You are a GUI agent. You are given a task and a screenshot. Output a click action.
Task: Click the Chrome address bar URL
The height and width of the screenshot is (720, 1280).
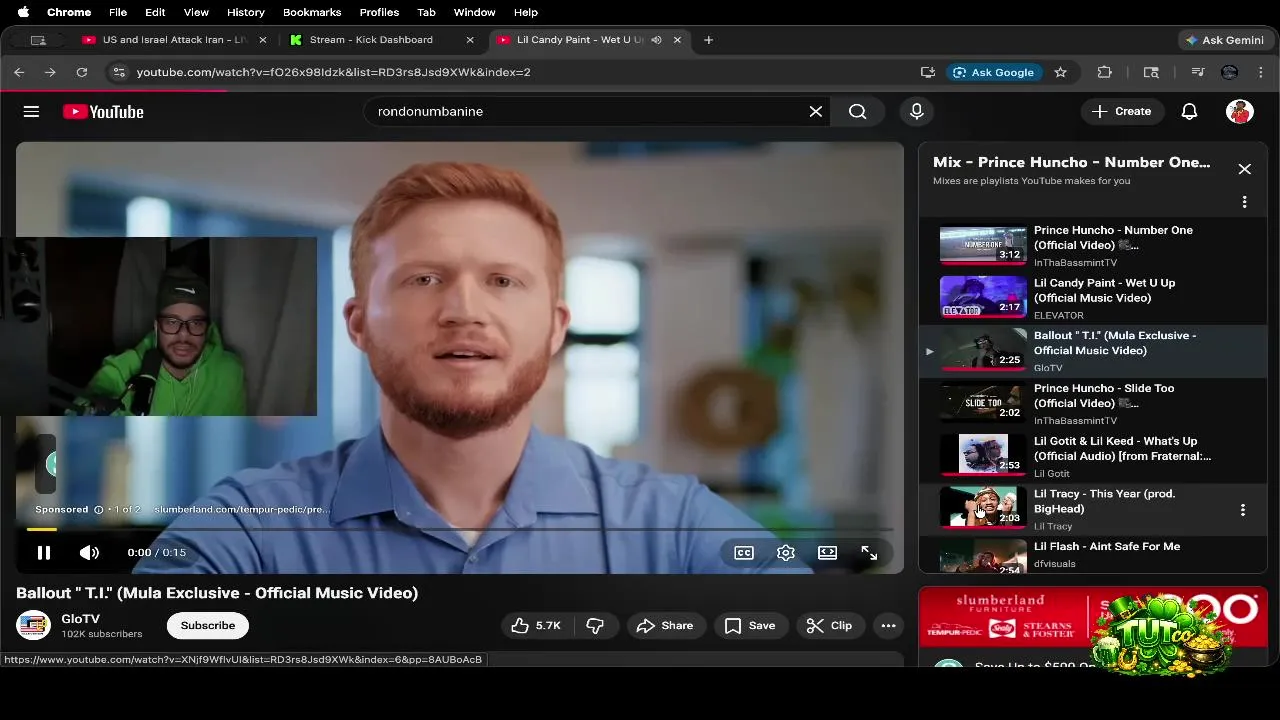[334, 72]
